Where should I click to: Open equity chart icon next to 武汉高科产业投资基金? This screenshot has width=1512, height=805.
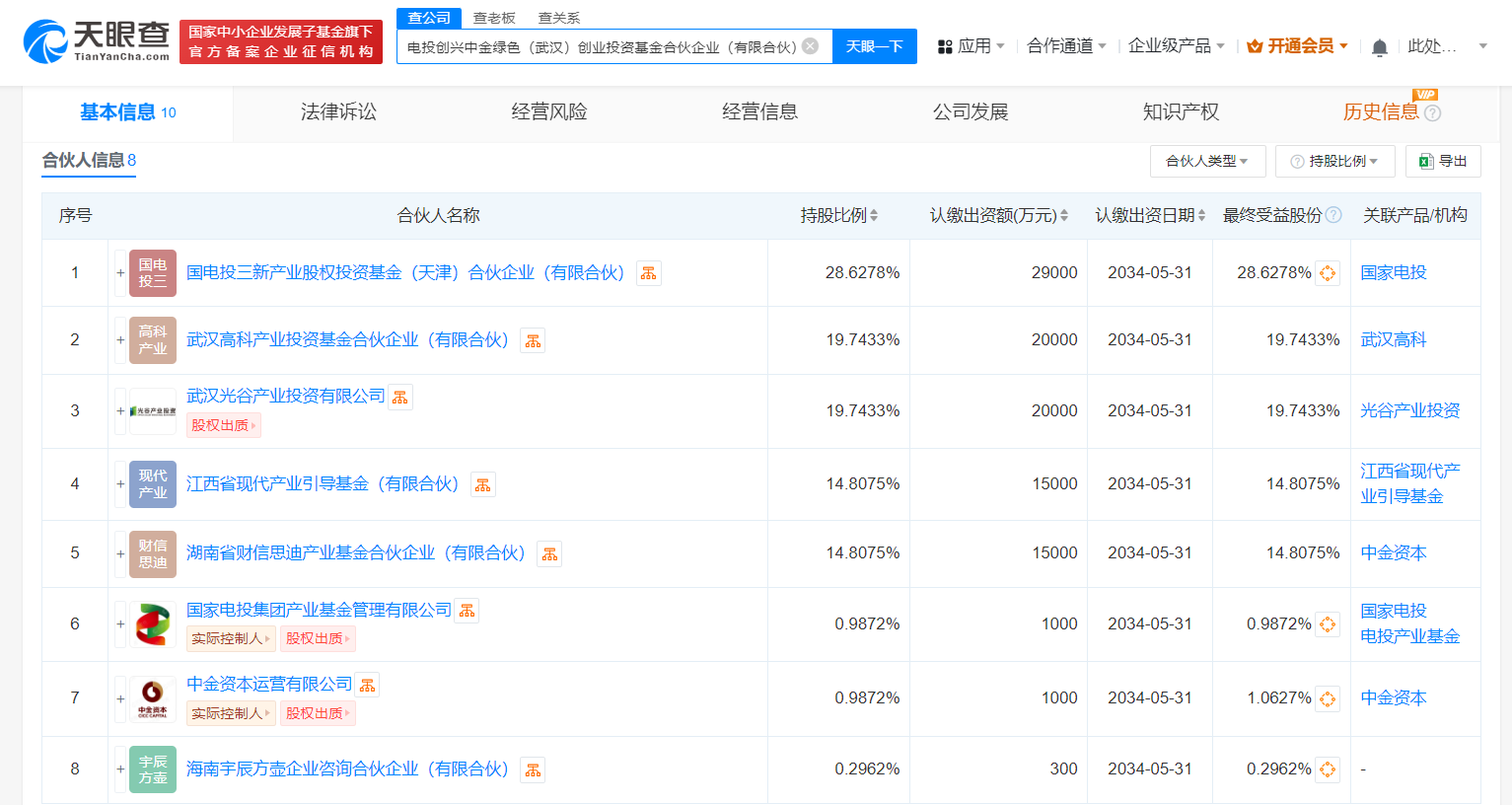point(533,340)
